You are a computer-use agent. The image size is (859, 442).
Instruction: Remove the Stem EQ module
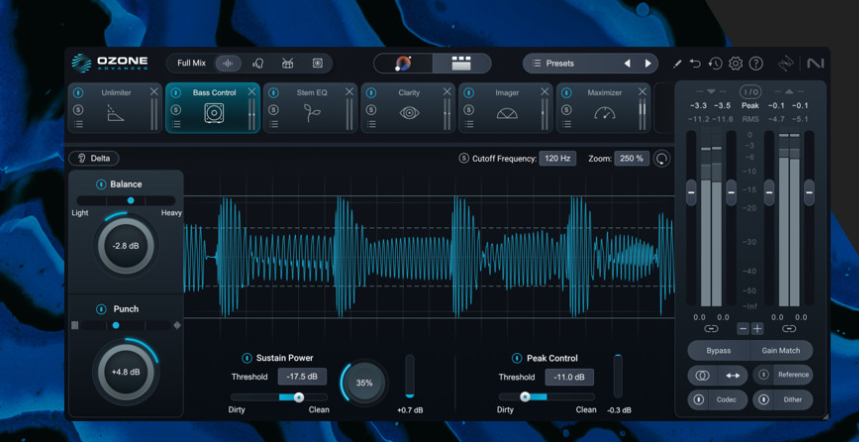click(x=349, y=92)
